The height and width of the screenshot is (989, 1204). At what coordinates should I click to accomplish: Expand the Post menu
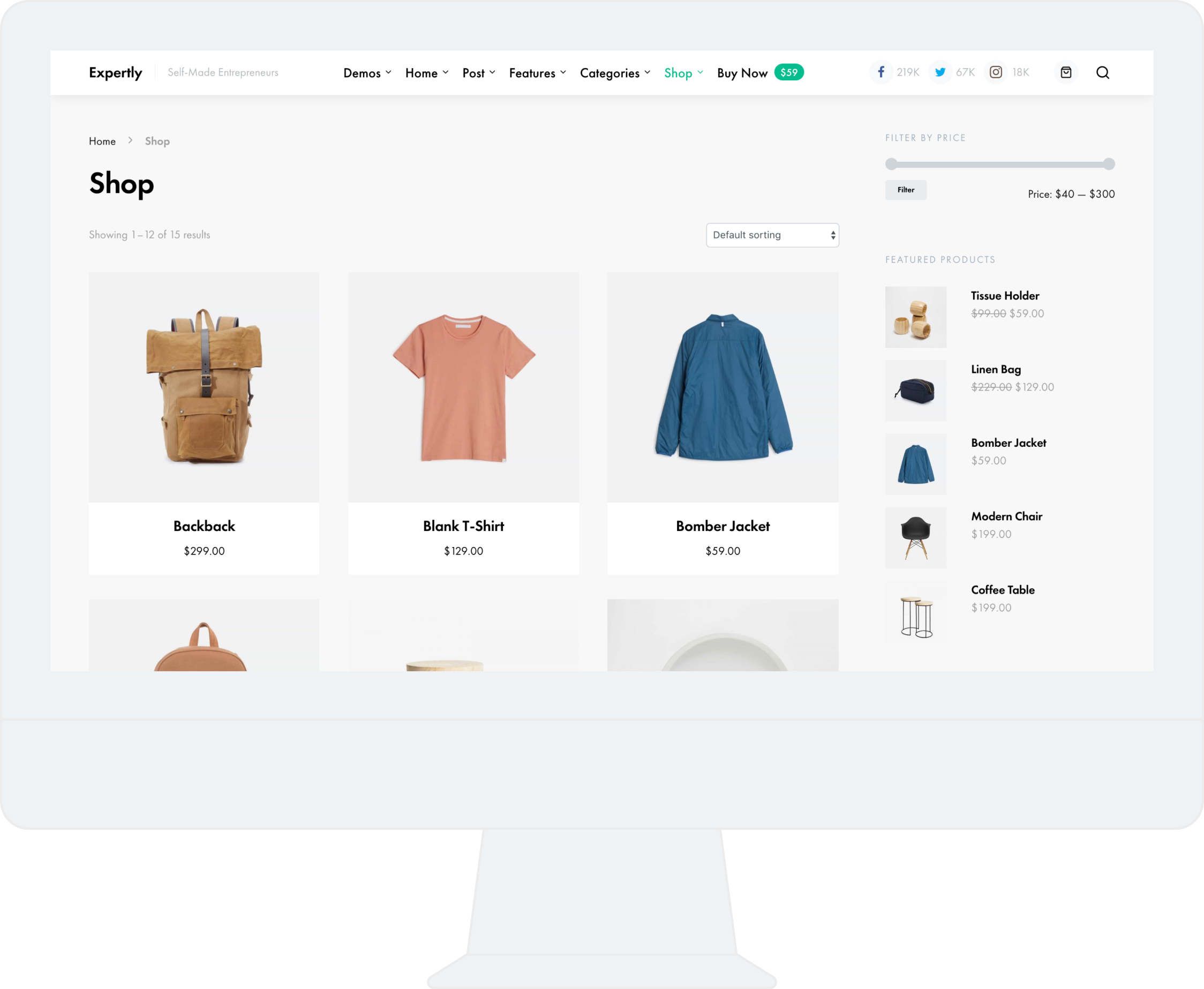coord(479,73)
